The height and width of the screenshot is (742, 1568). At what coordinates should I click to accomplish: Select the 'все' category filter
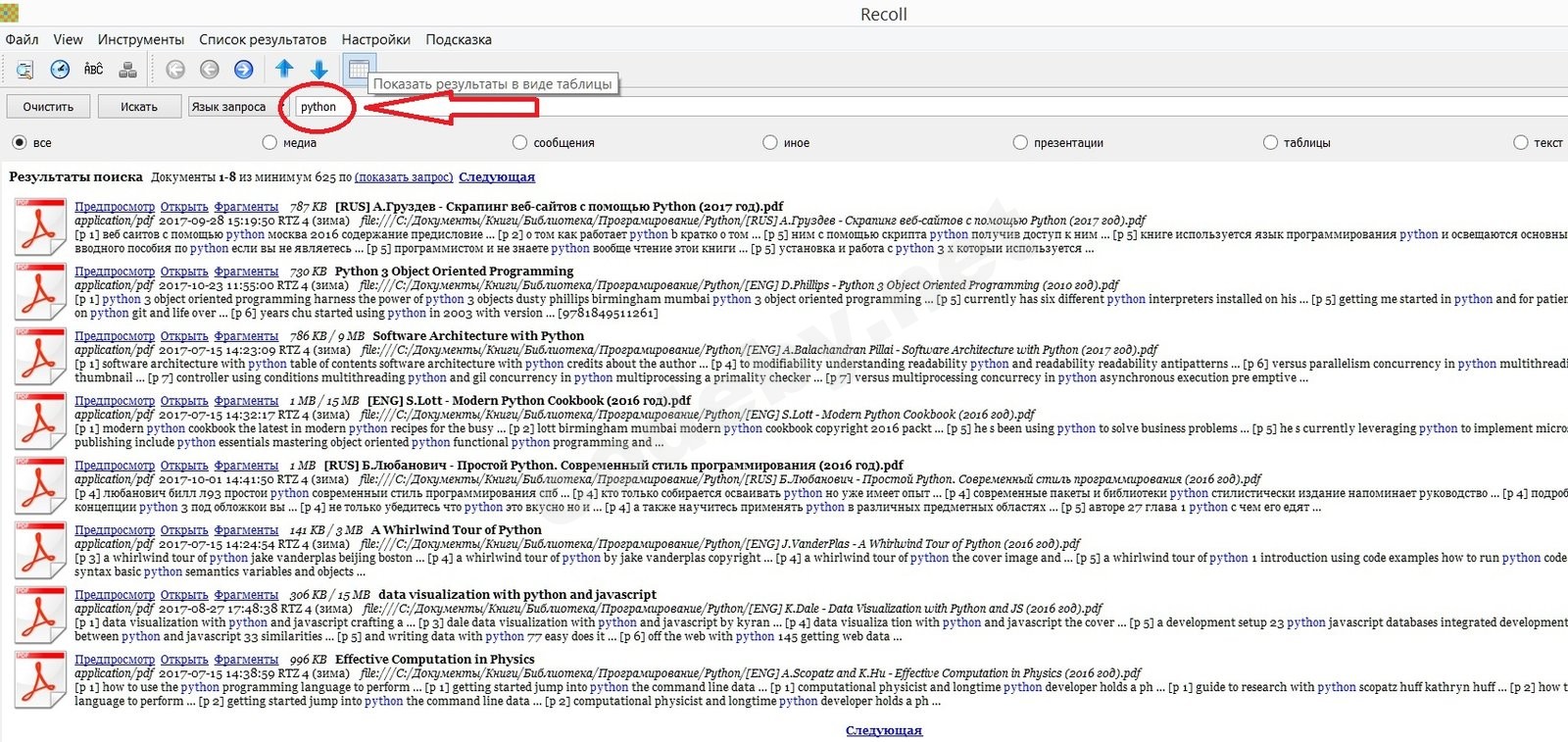tap(30, 143)
